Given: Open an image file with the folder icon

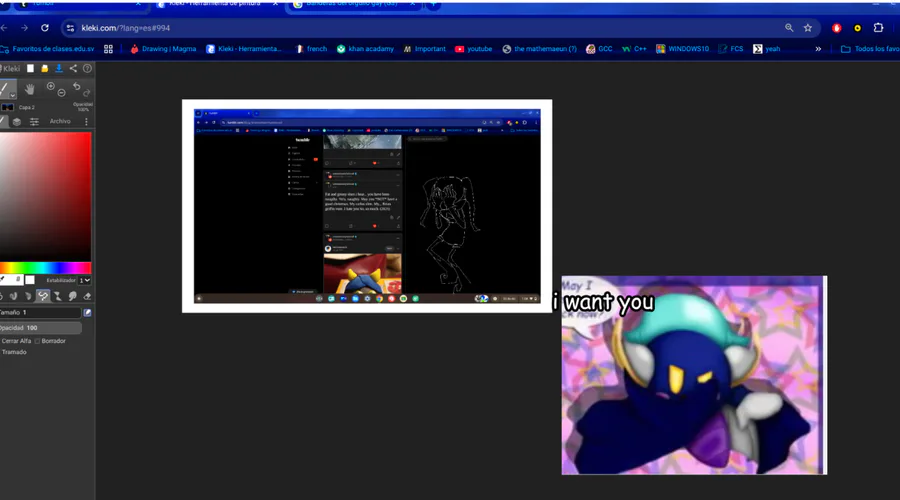Looking at the screenshot, I should [45, 68].
